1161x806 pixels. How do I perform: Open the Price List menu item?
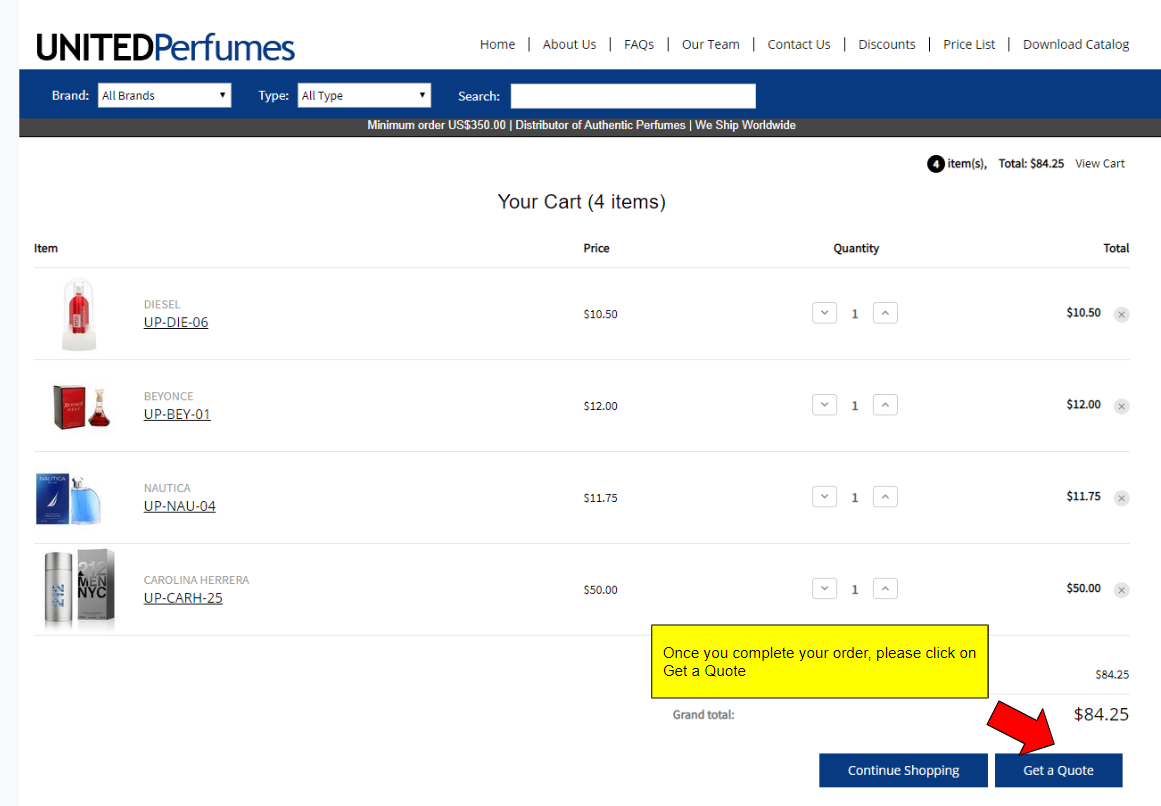(x=969, y=44)
